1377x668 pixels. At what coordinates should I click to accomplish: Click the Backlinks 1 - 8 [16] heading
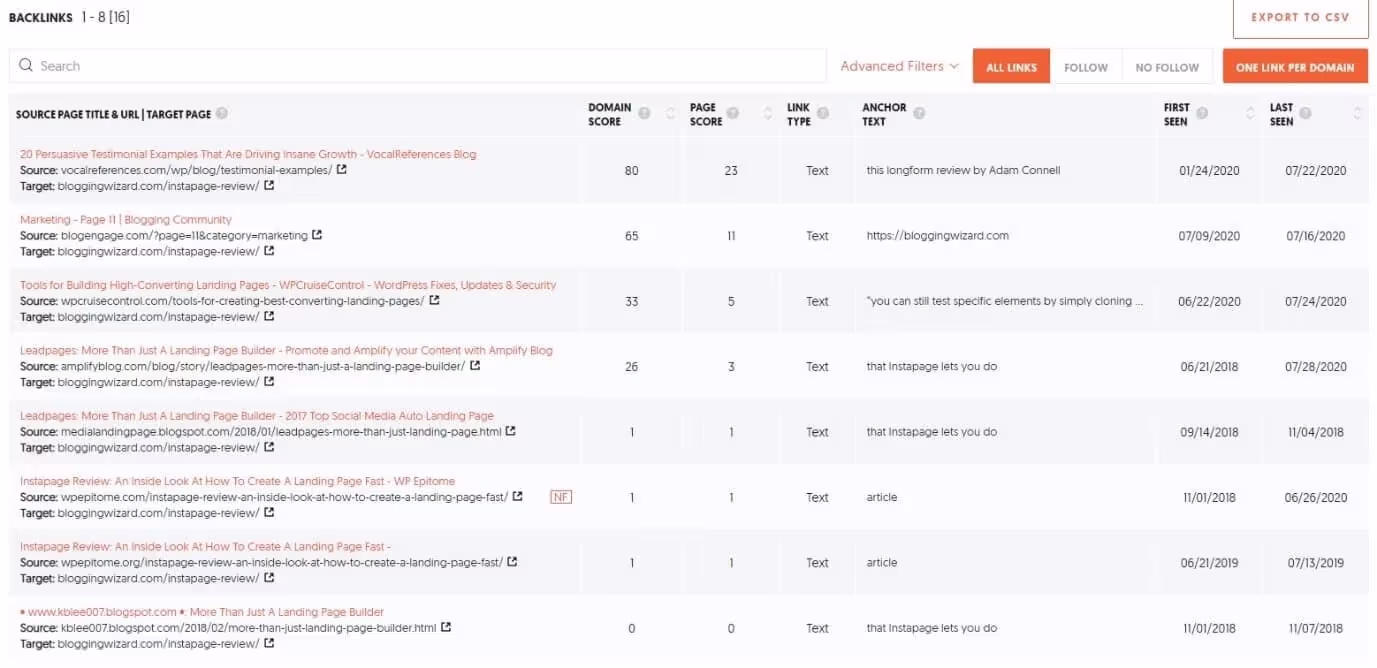(x=69, y=17)
